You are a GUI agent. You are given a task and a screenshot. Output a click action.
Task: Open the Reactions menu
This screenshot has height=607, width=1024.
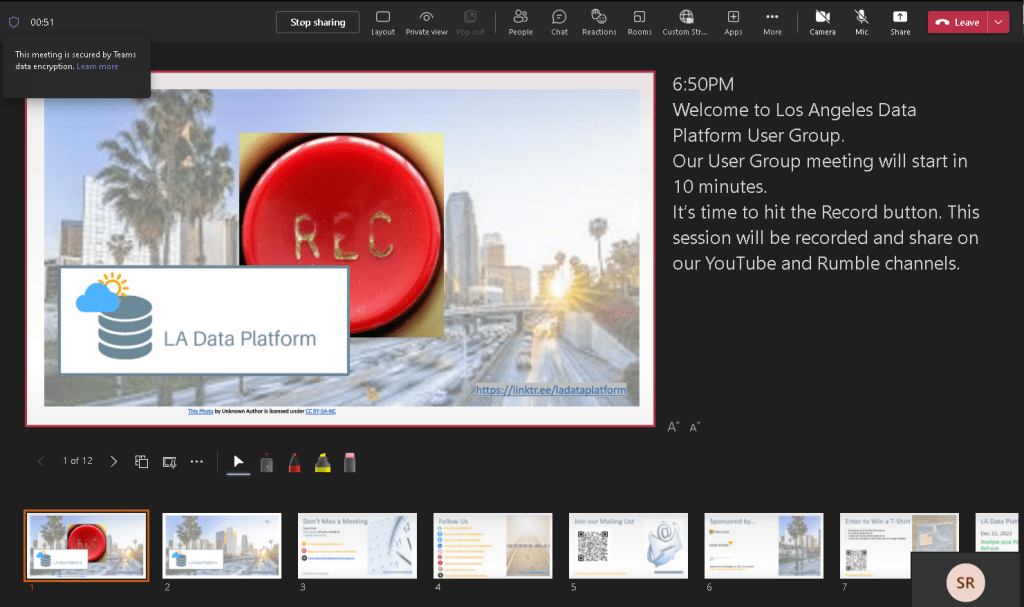[599, 21]
